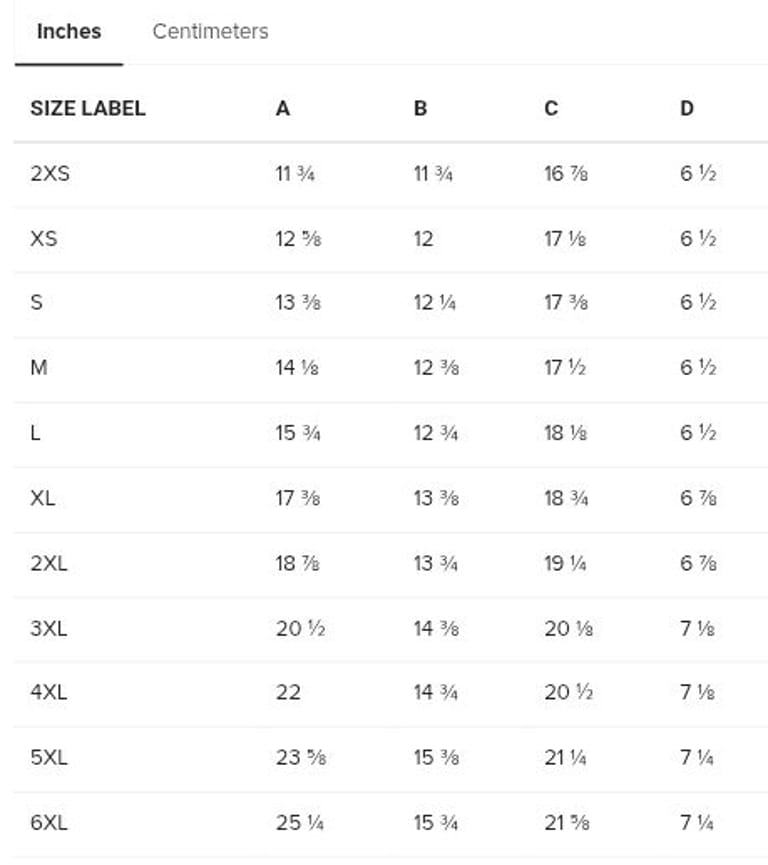Screen dimensions: 768x865
Task: Select the 3XL size row label
Action: coord(49,628)
